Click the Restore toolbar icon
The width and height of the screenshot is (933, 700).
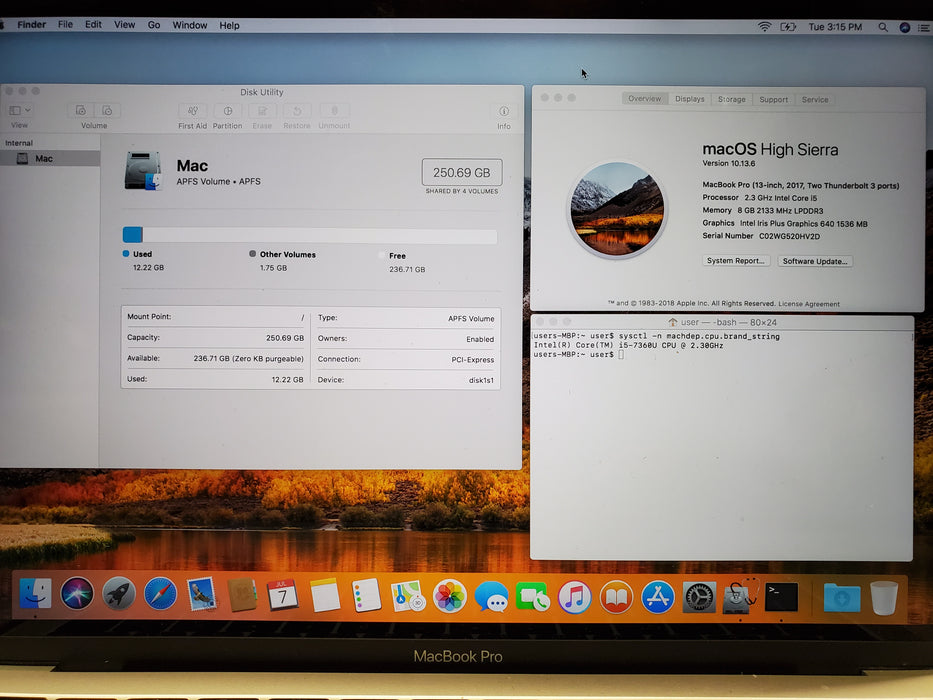coord(297,111)
